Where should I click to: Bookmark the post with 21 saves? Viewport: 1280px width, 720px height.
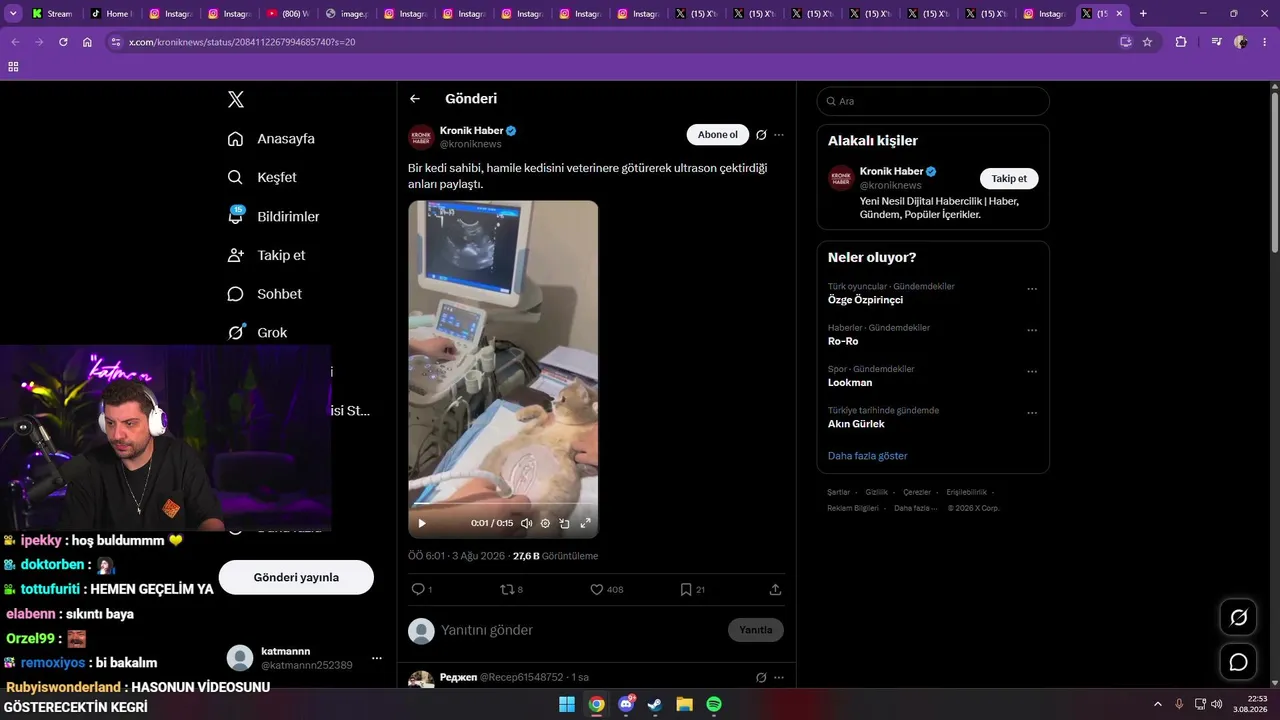tap(686, 589)
